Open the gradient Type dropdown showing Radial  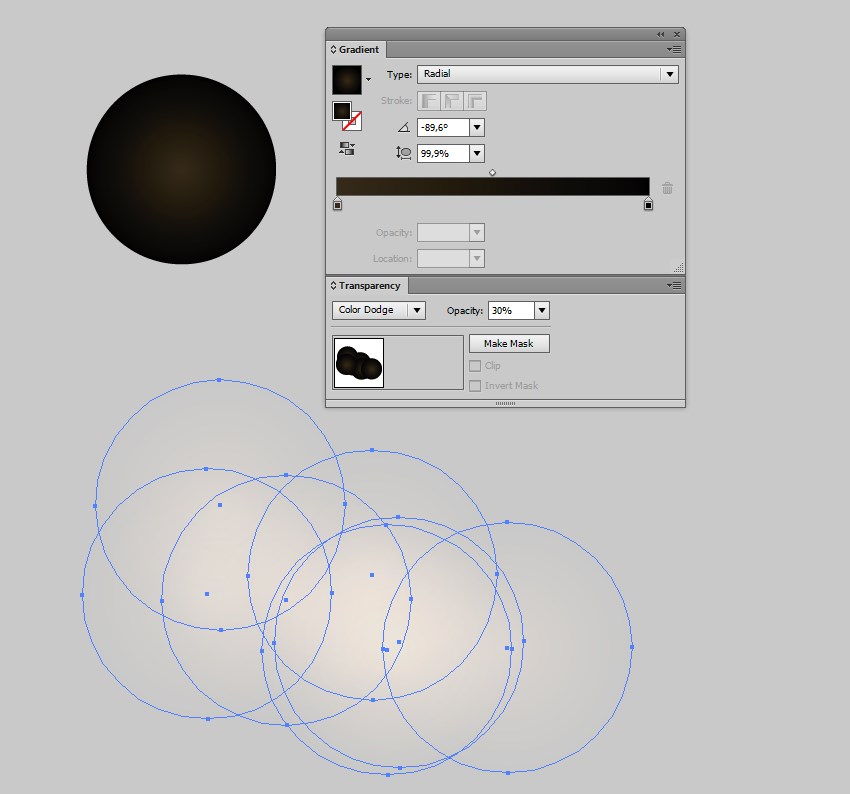tap(548, 74)
